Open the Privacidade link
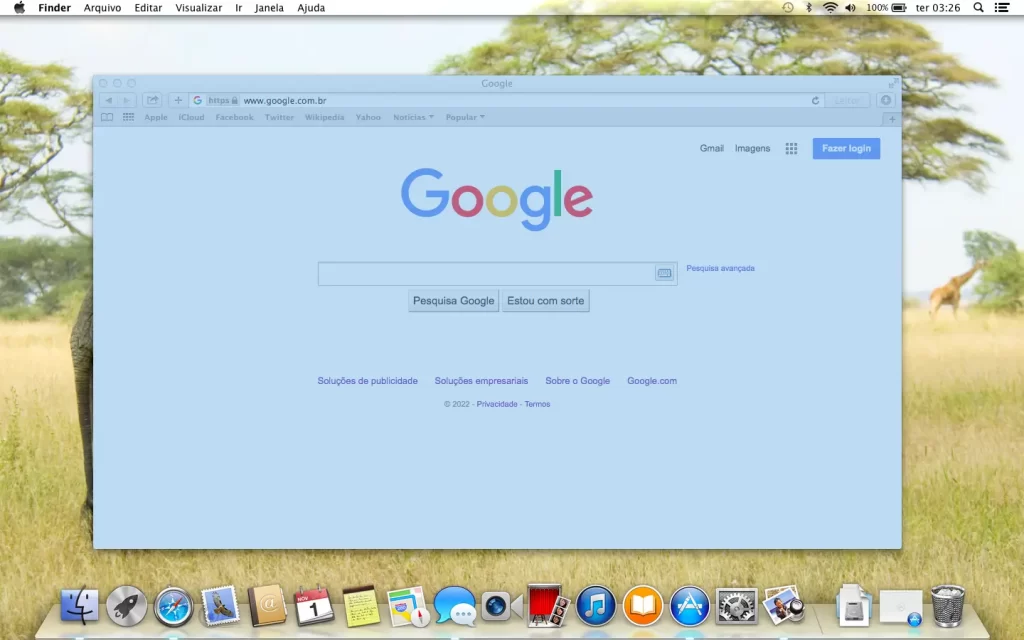 click(497, 404)
